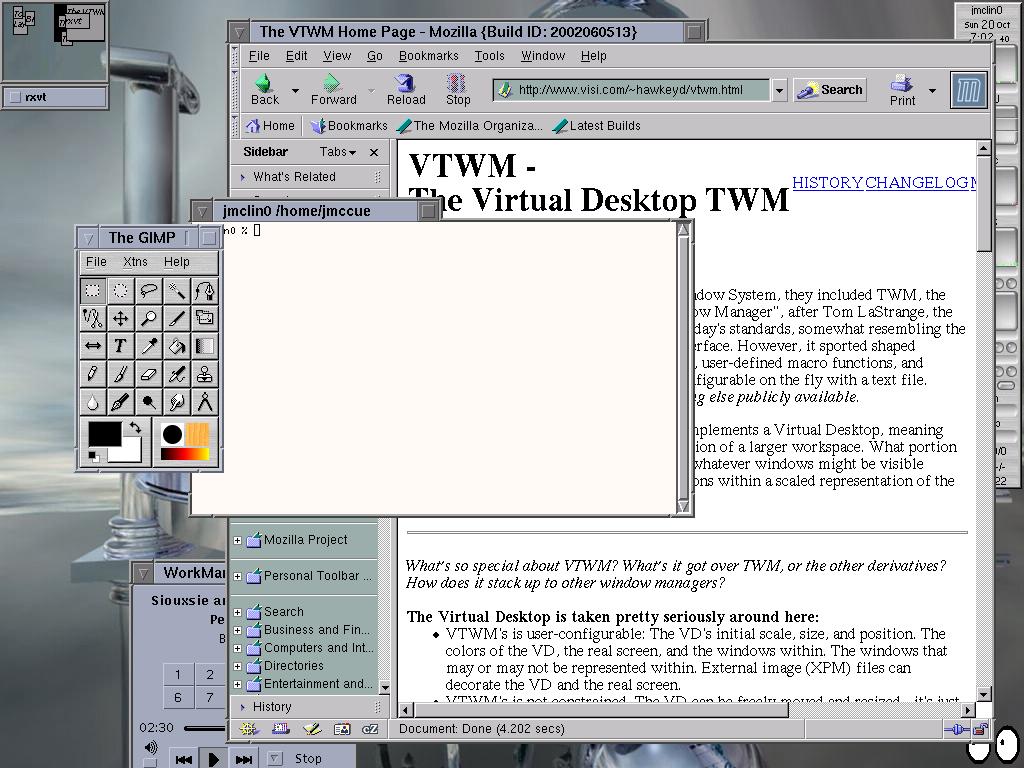Select the Transform tool in GIMP
1024x768 pixels.
[x=204, y=318]
